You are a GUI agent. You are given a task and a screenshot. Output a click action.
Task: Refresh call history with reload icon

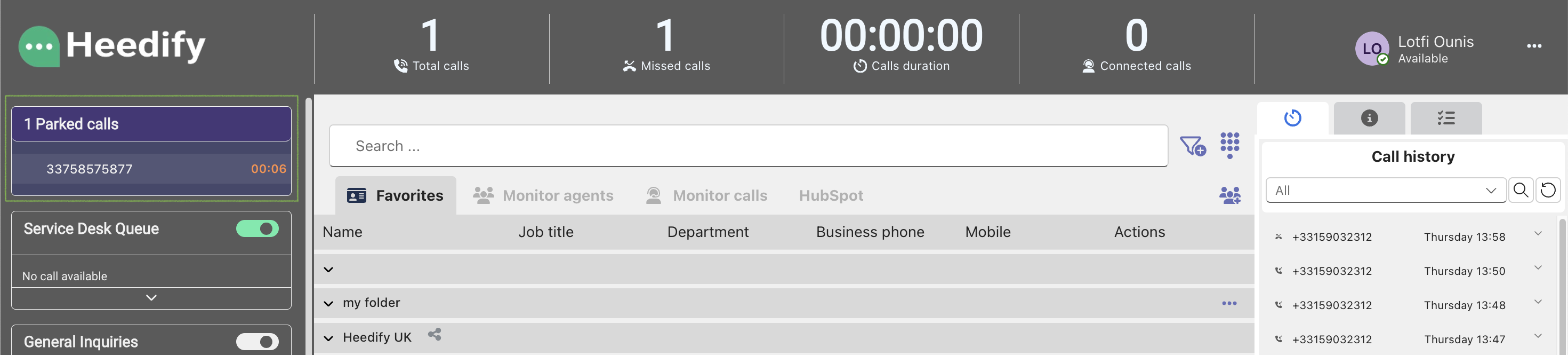(x=1548, y=190)
